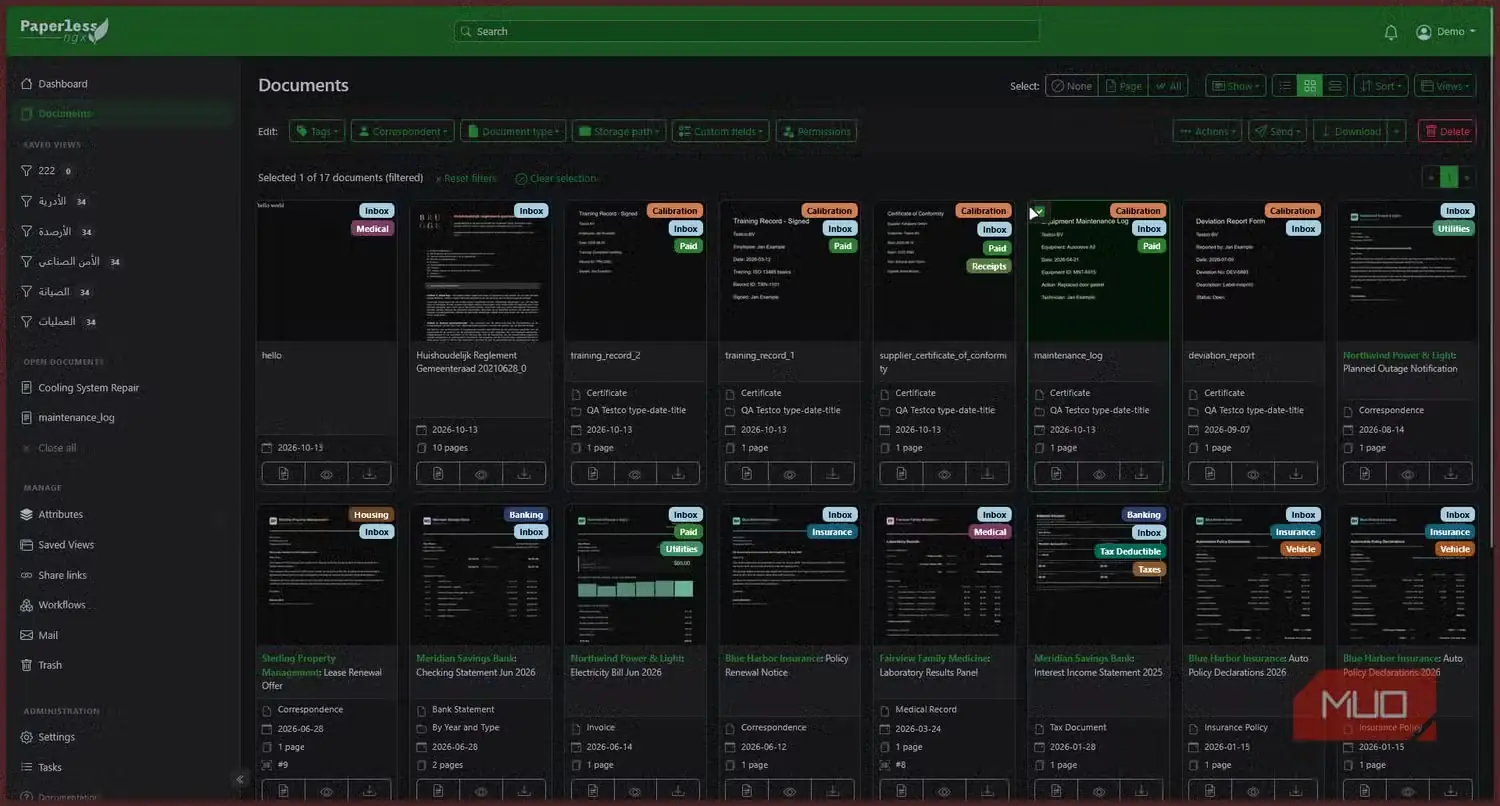Click the Permissions button
The image size is (1500, 806).
[816, 131]
